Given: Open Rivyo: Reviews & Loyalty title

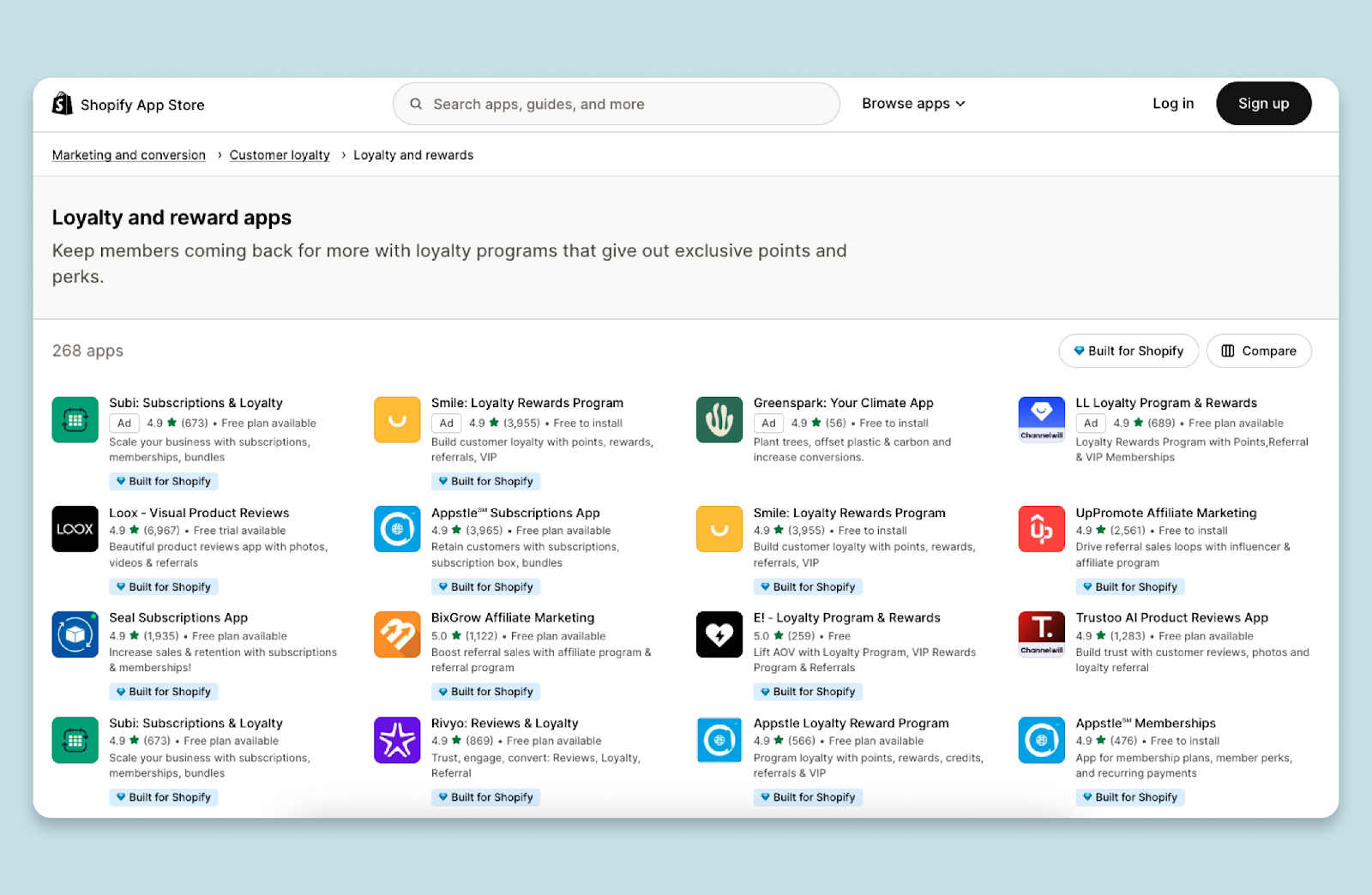Looking at the screenshot, I should pos(505,723).
